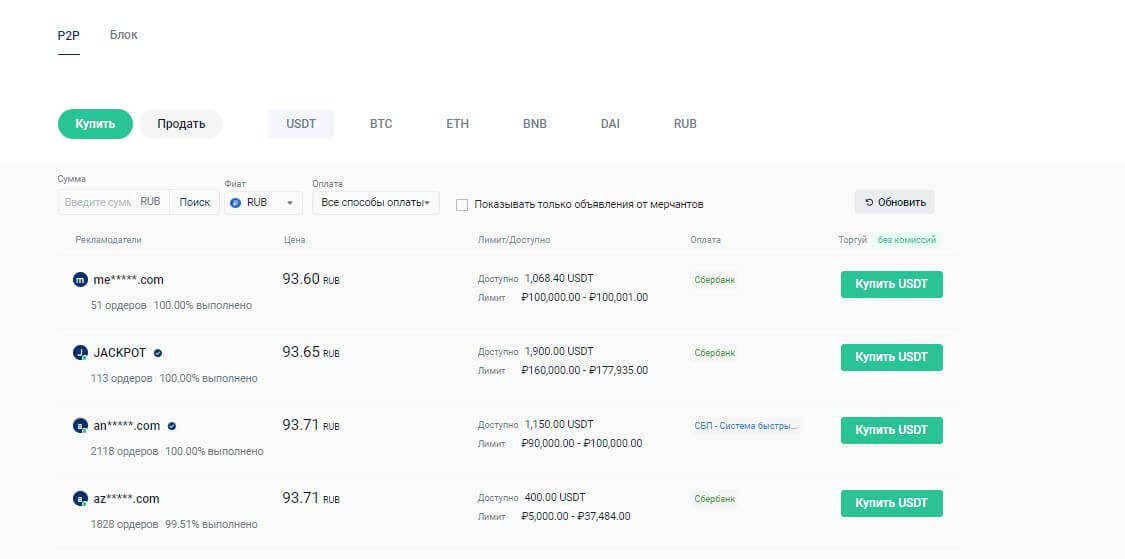Viewport: 1125px width, 559px height.
Task: Open the Блок tab
Action: [124, 35]
